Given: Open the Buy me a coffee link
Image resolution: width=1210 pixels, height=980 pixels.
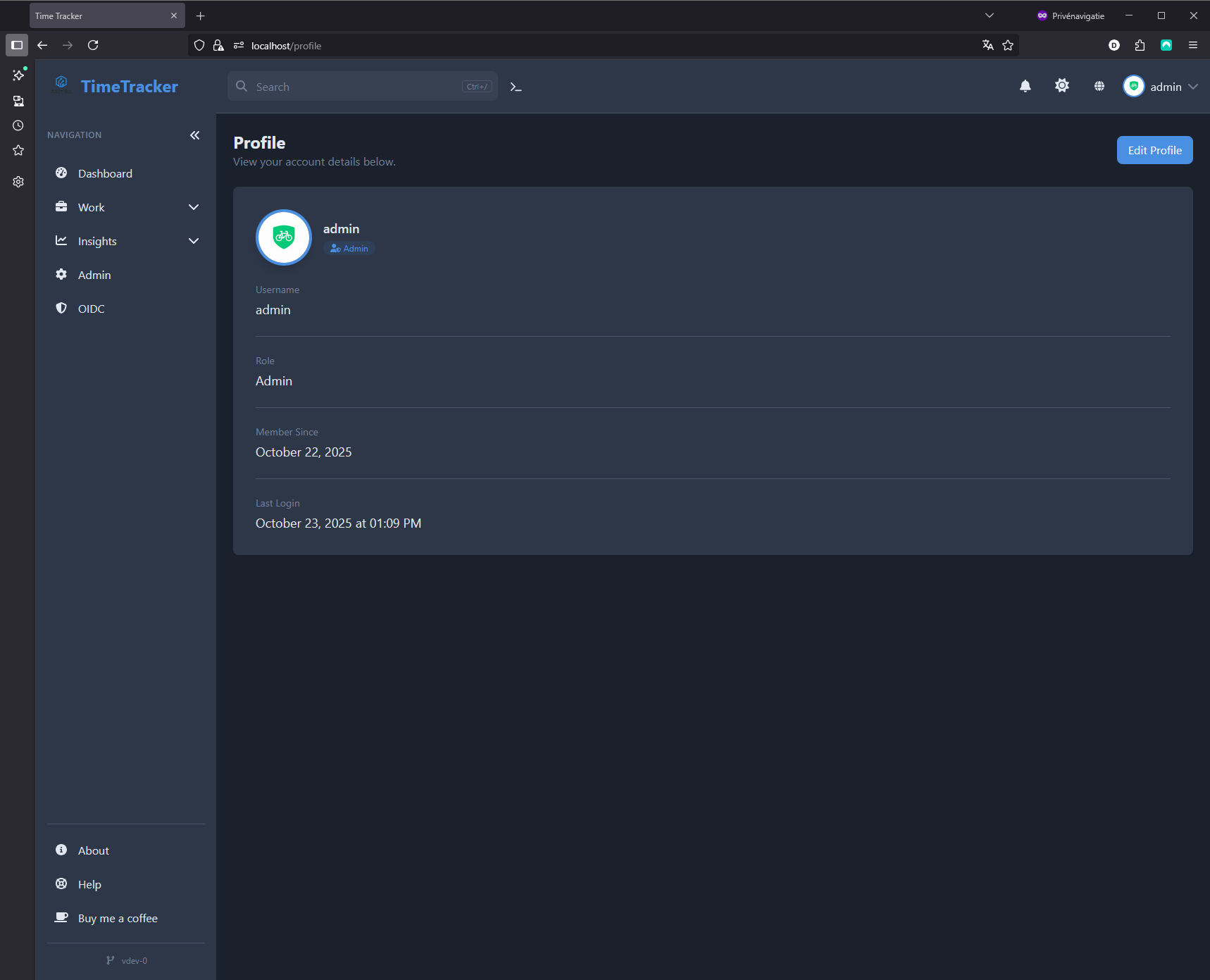Looking at the screenshot, I should [x=118, y=918].
